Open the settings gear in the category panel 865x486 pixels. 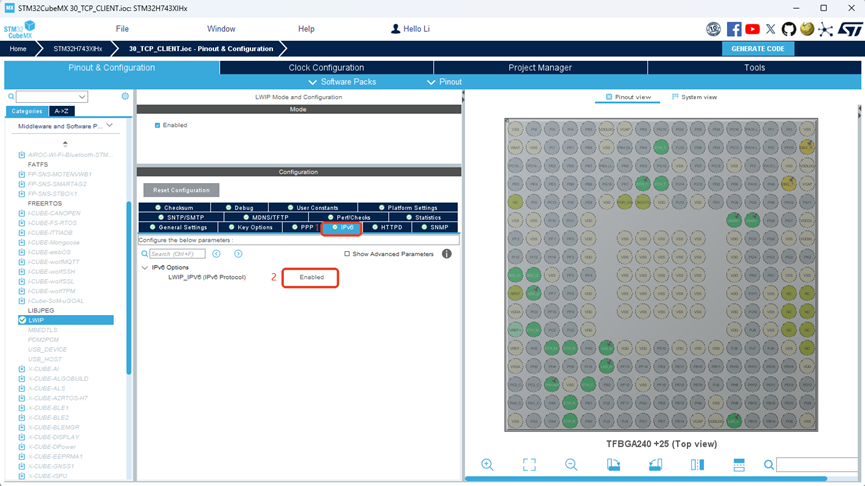pyautogui.click(x=125, y=96)
